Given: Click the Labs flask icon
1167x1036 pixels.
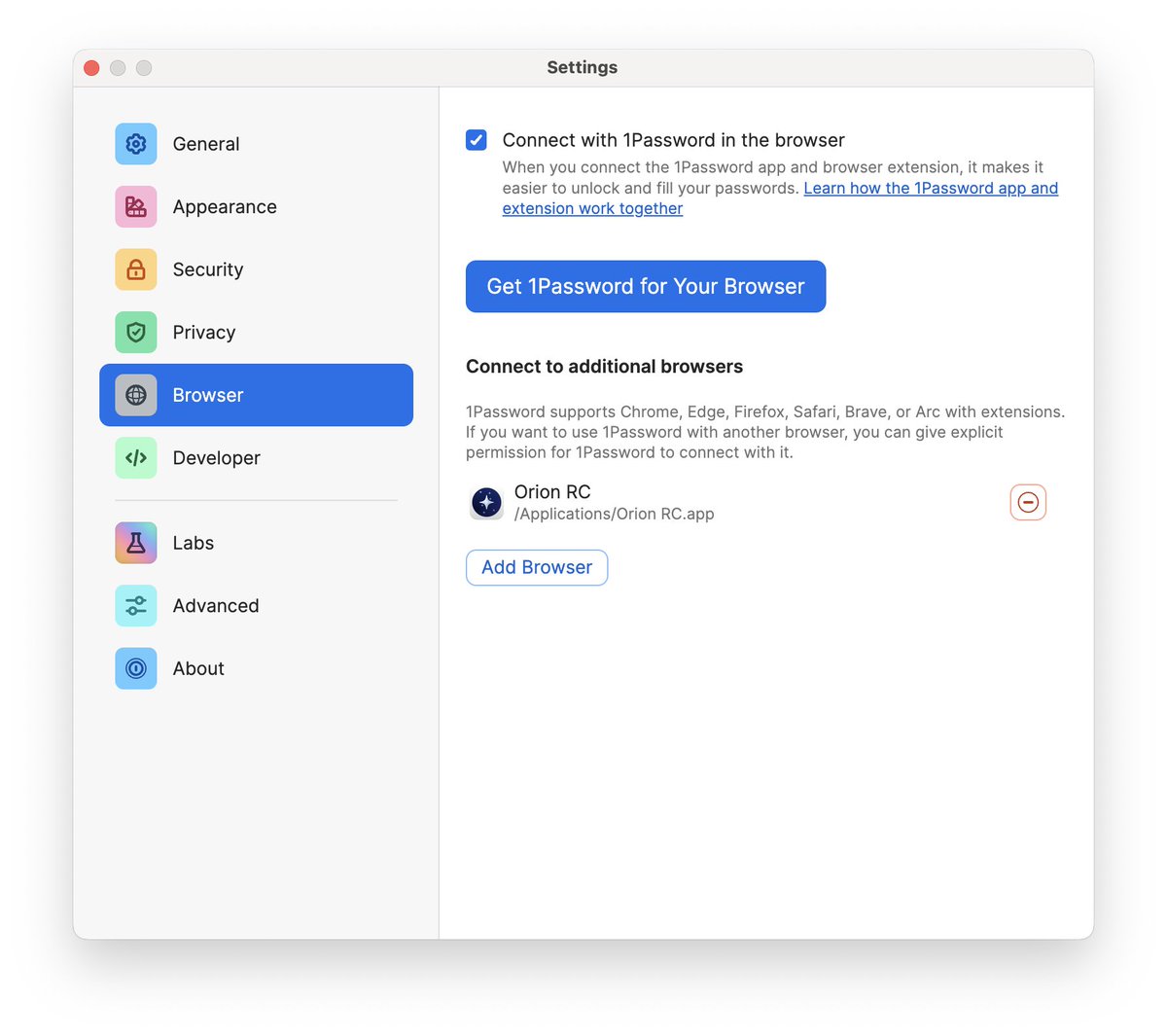Looking at the screenshot, I should (136, 543).
